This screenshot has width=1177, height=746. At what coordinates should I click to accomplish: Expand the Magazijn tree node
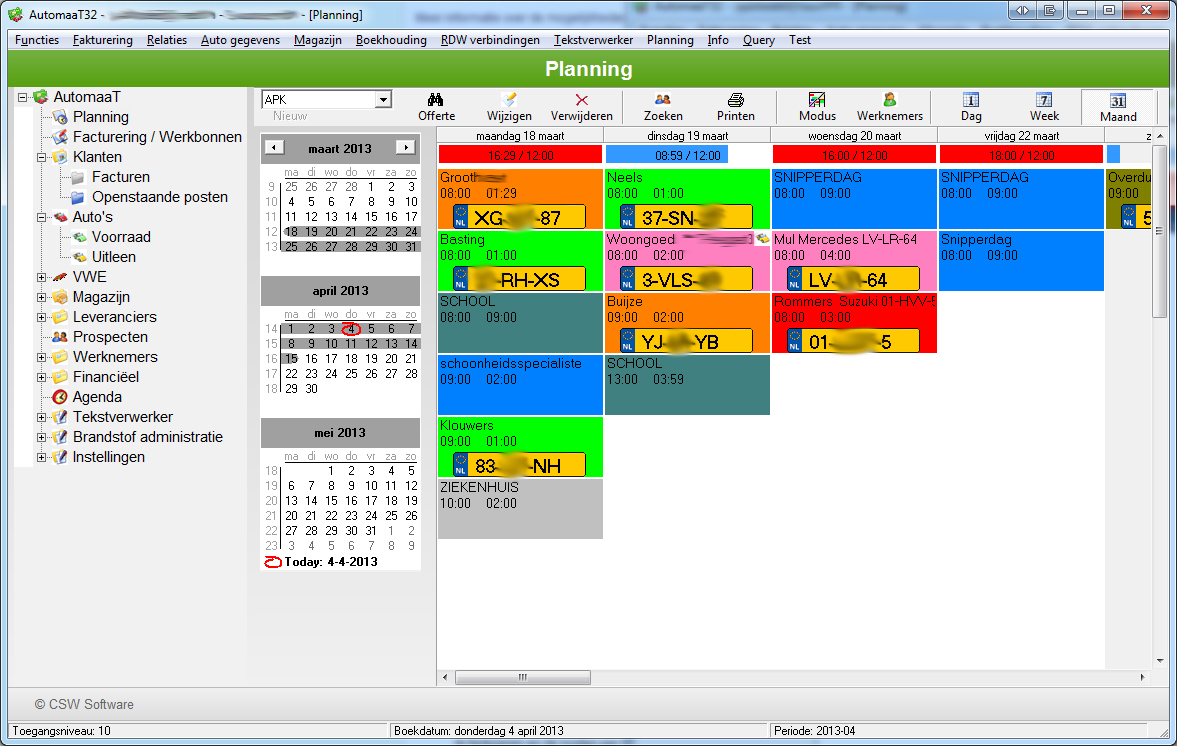[x=42, y=297]
